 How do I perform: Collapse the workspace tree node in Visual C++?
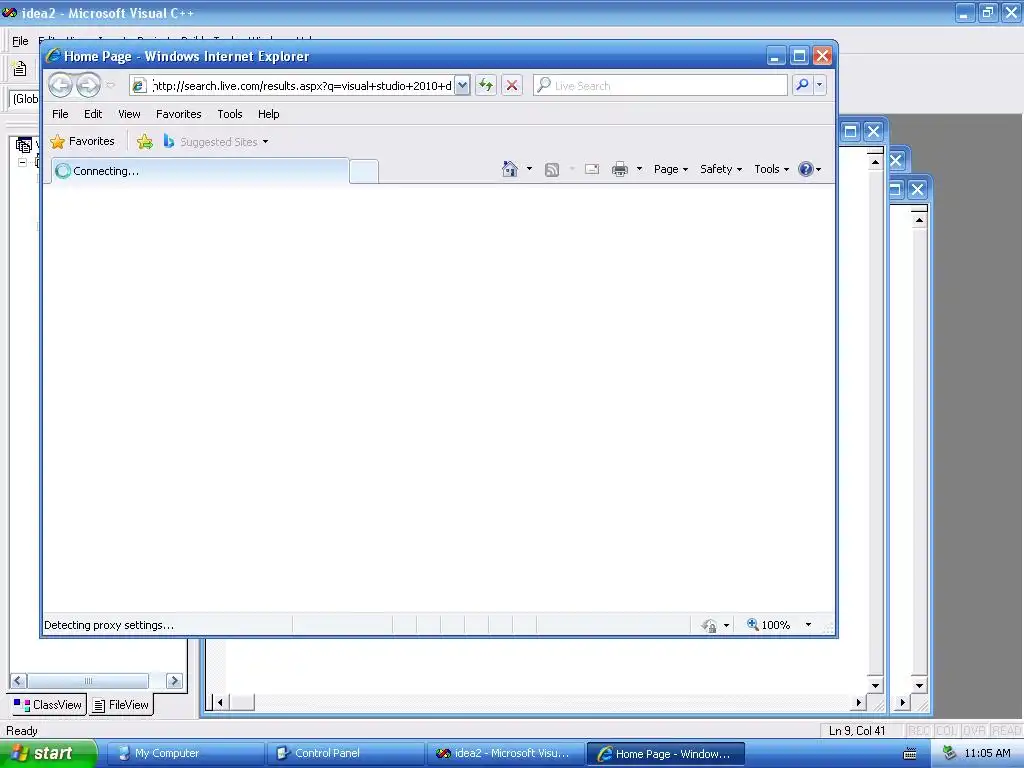click(x=22, y=162)
